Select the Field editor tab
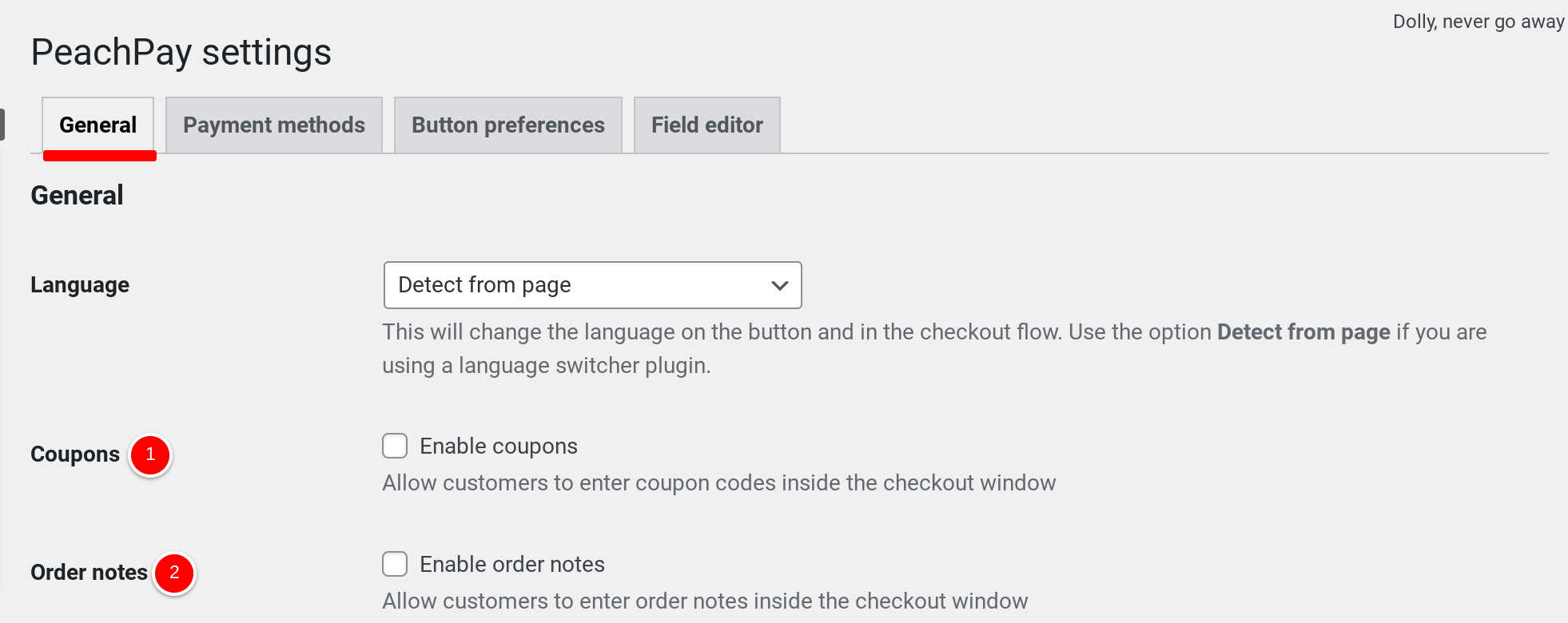 click(x=707, y=125)
